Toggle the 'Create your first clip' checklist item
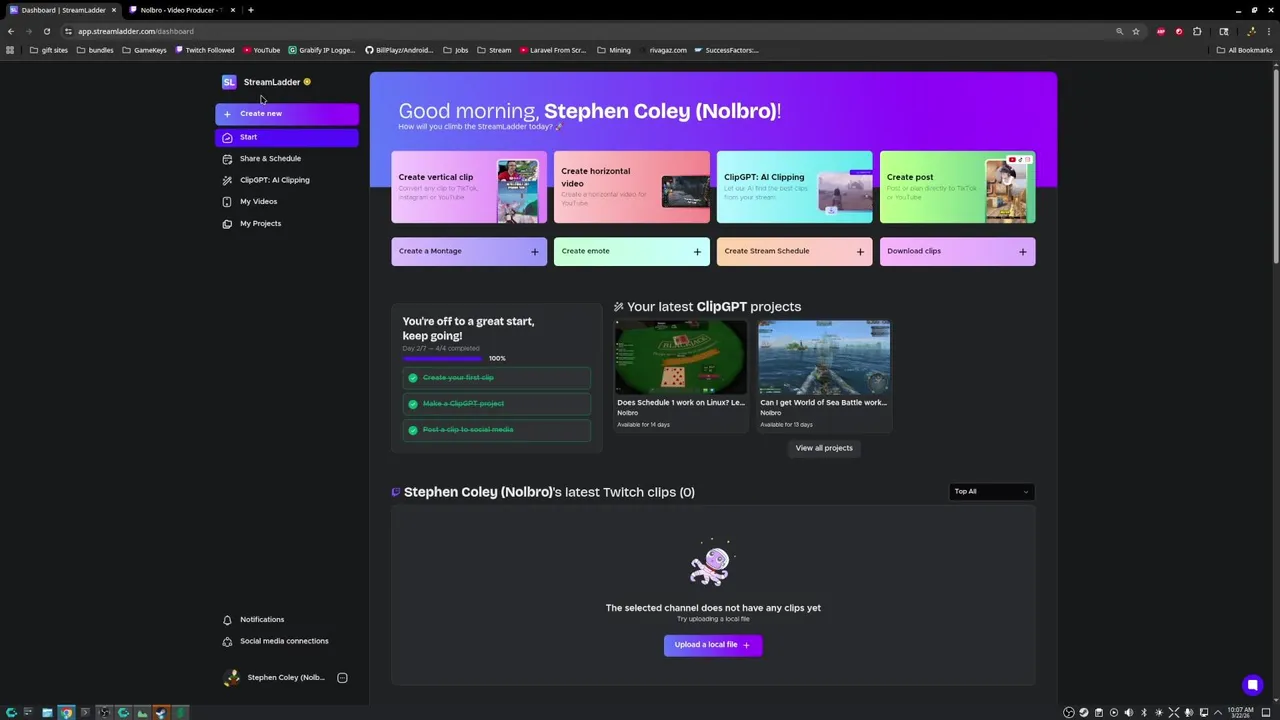This screenshot has height=720, width=1280. click(x=497, y=378)
